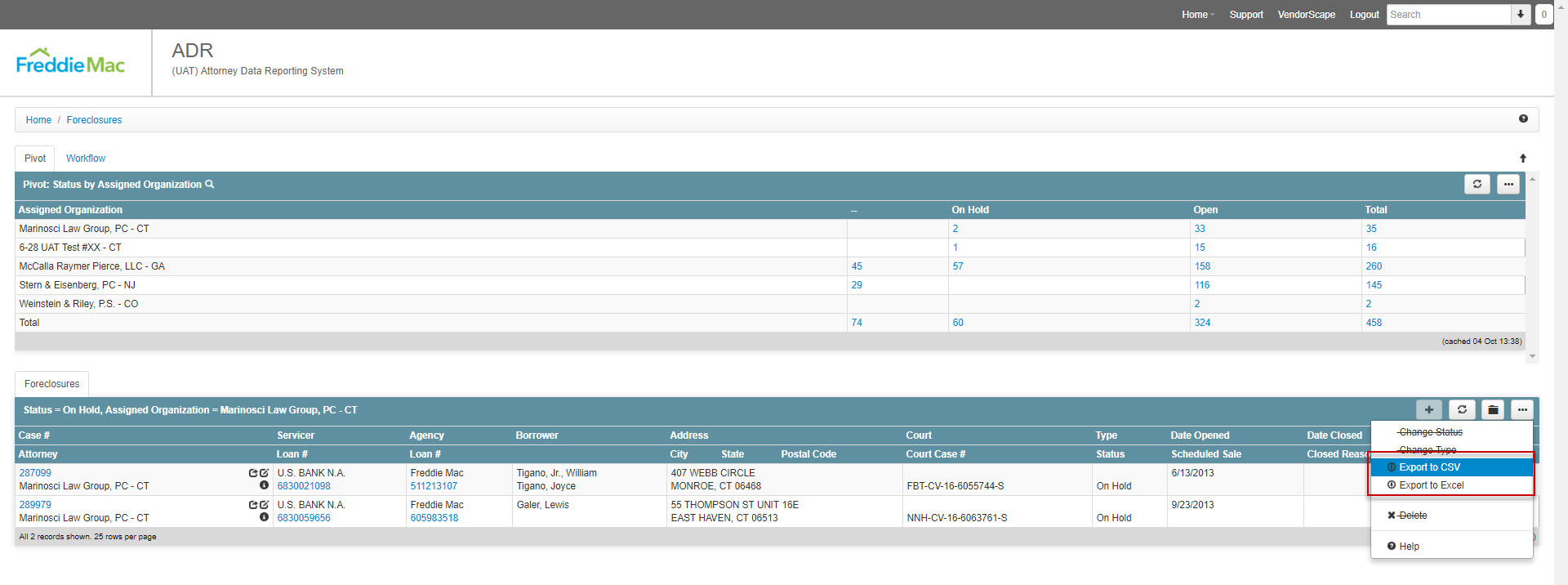1568x585 pixels.
Task: Click the folder icon in the Foreclosures toolbar
Action: point(1493,410)
